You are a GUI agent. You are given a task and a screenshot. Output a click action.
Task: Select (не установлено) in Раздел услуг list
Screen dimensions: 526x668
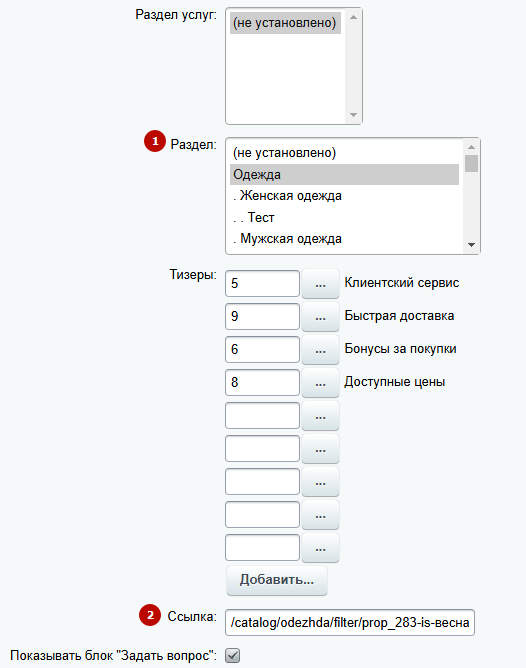point(285,23)
